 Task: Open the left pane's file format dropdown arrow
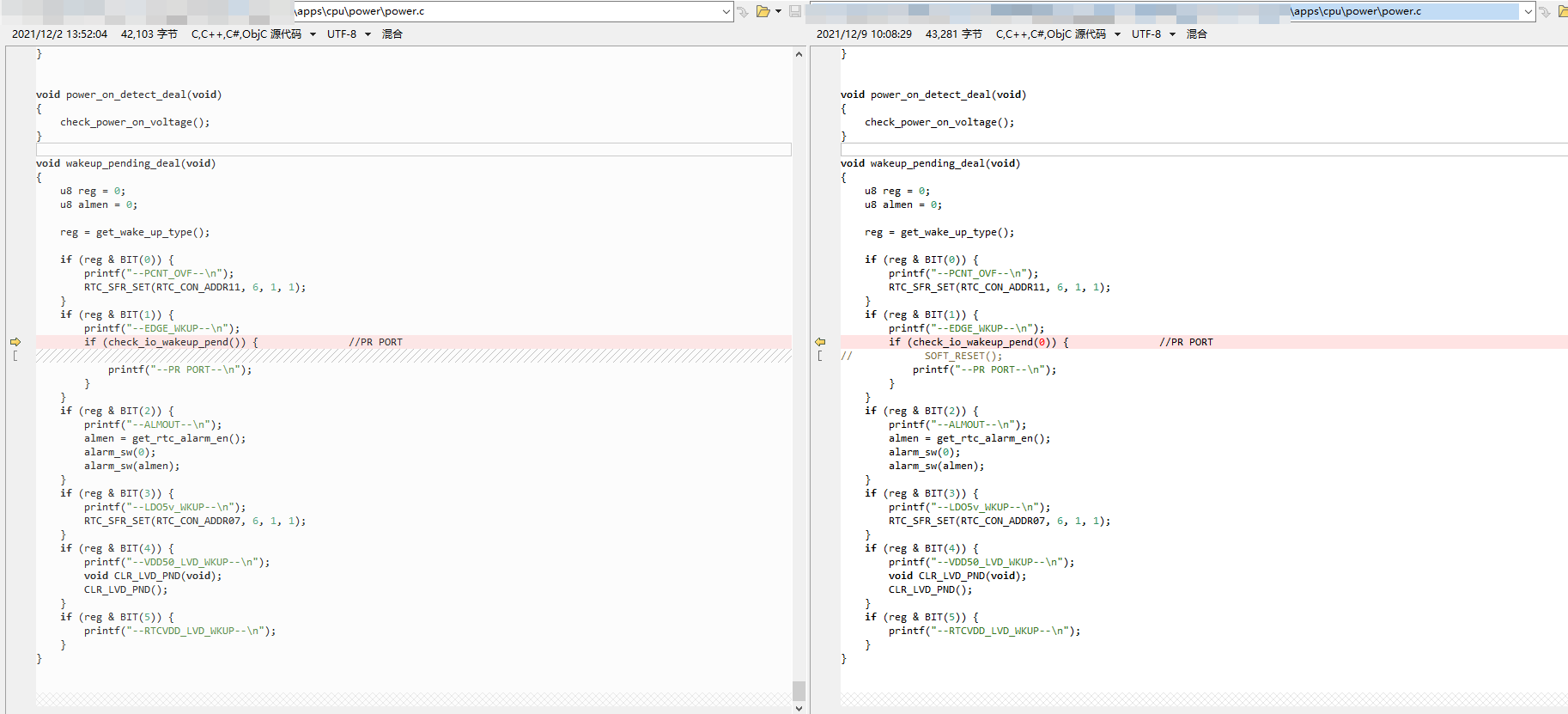313,34
